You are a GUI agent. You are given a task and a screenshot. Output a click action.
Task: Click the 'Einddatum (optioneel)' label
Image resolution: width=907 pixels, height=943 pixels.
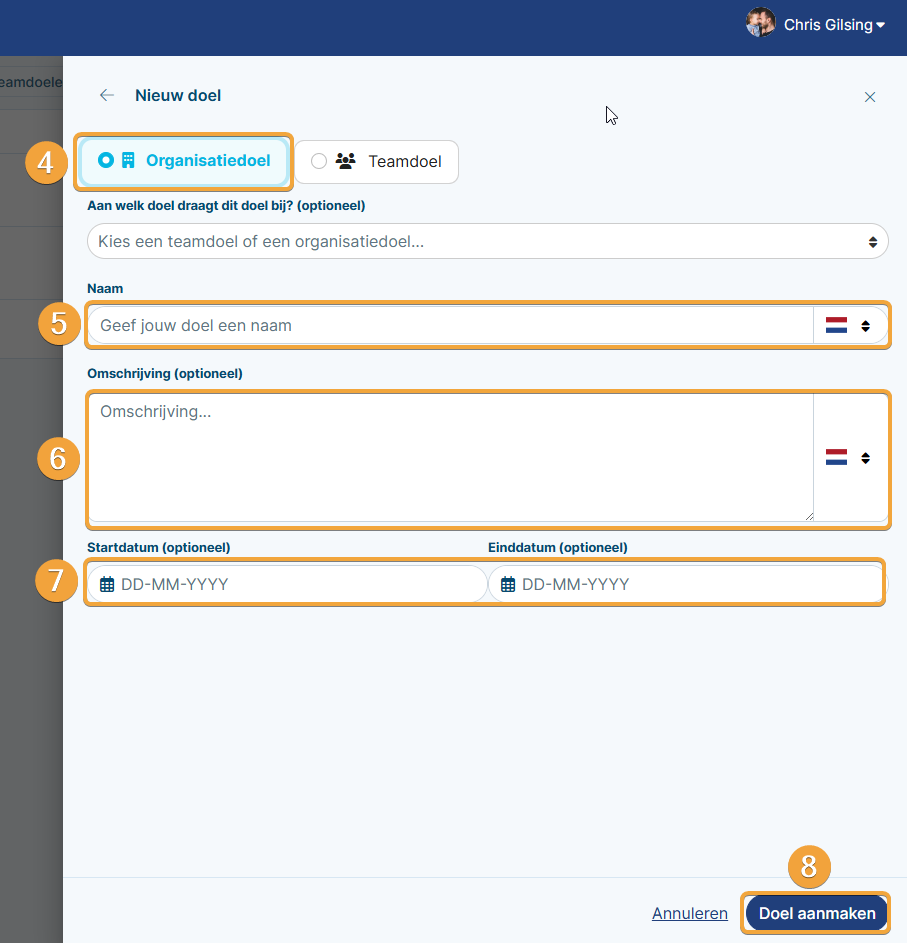pyautogui.click(x=558, y=547)
